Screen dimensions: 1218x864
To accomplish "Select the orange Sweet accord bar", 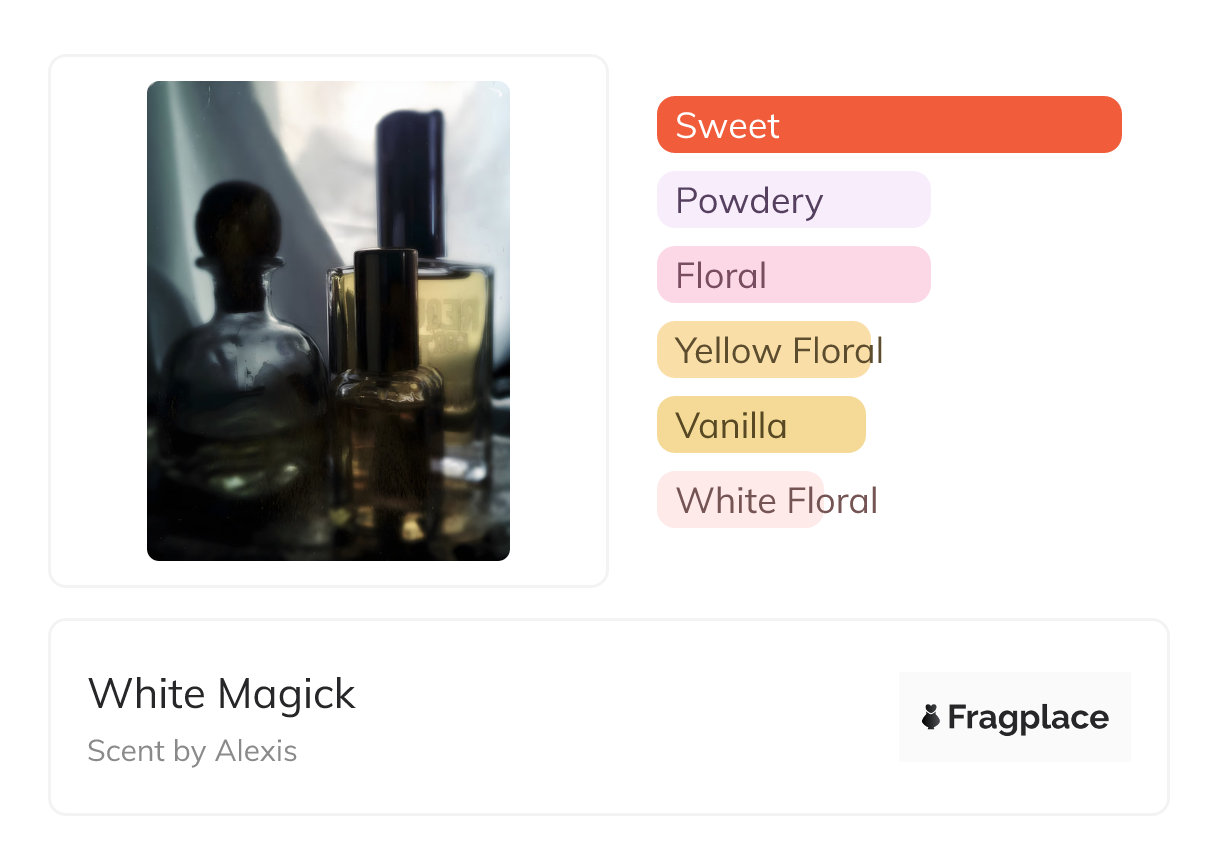I will tap(889, 124).
